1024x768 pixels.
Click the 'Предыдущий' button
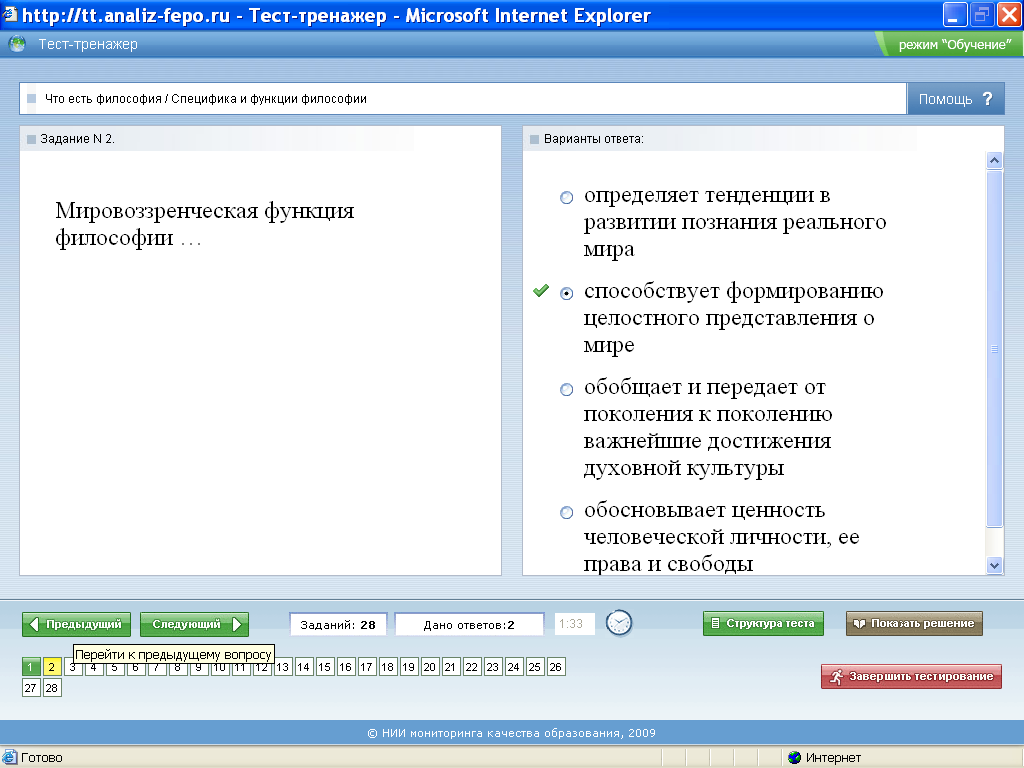tap(76, 624)
